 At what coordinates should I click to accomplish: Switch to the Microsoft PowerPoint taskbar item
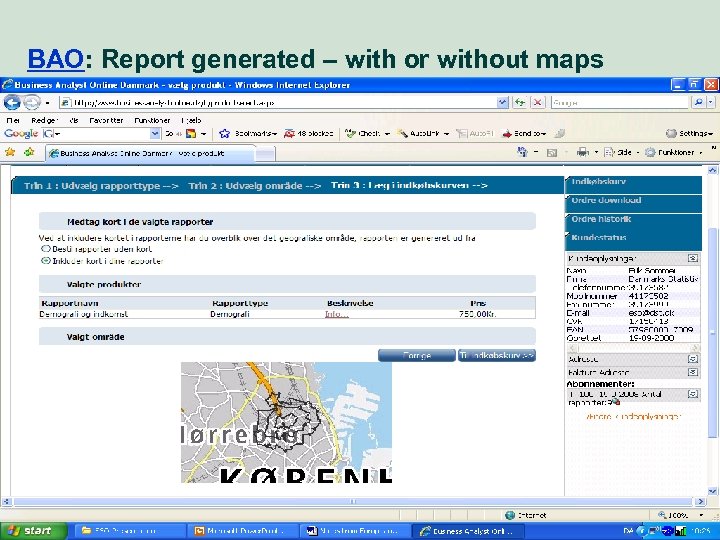(243, 531)
